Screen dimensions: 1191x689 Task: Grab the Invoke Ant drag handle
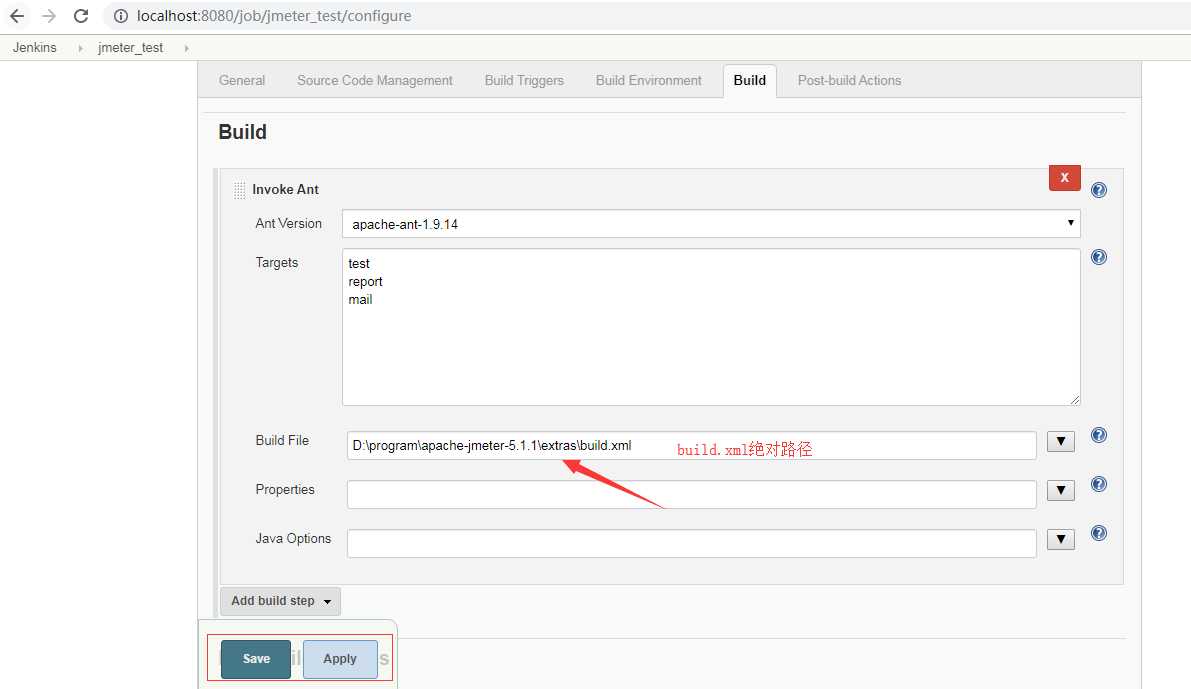pos(239,190)
